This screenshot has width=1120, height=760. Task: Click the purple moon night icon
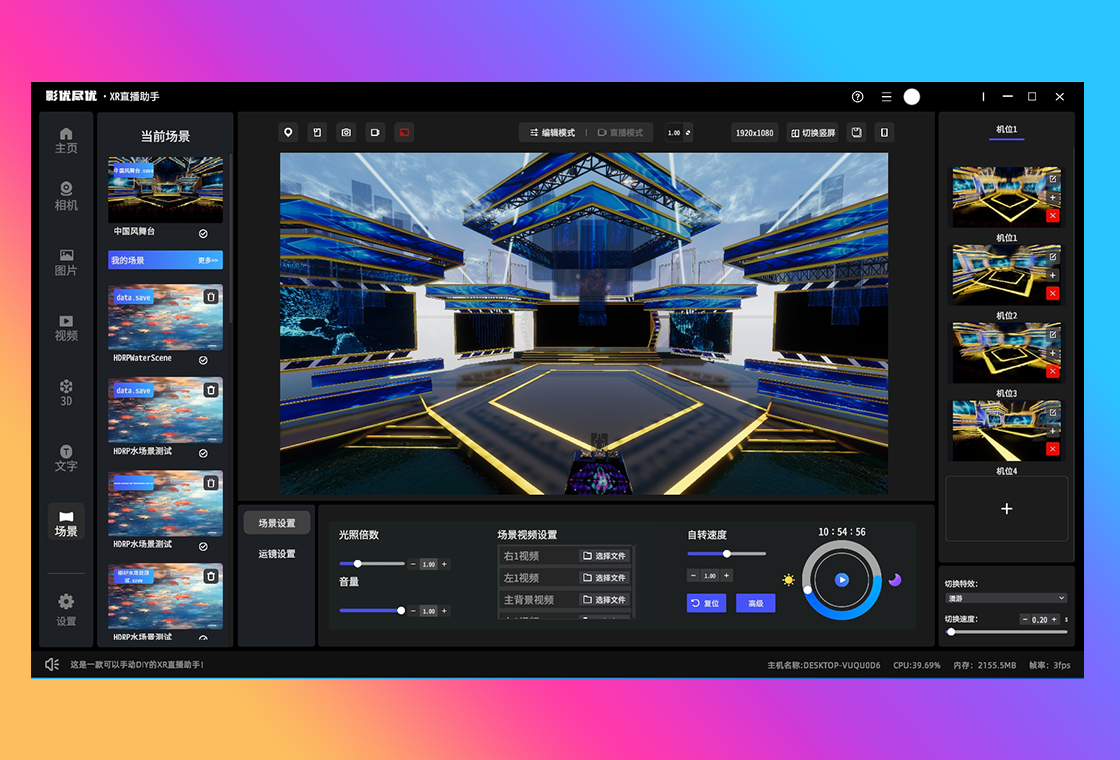(895, 580)
